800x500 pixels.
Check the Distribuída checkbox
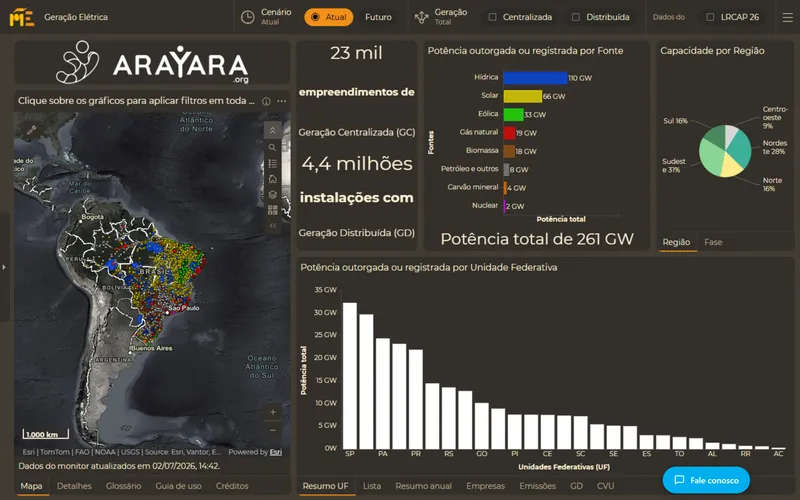[x=576, y=17]
